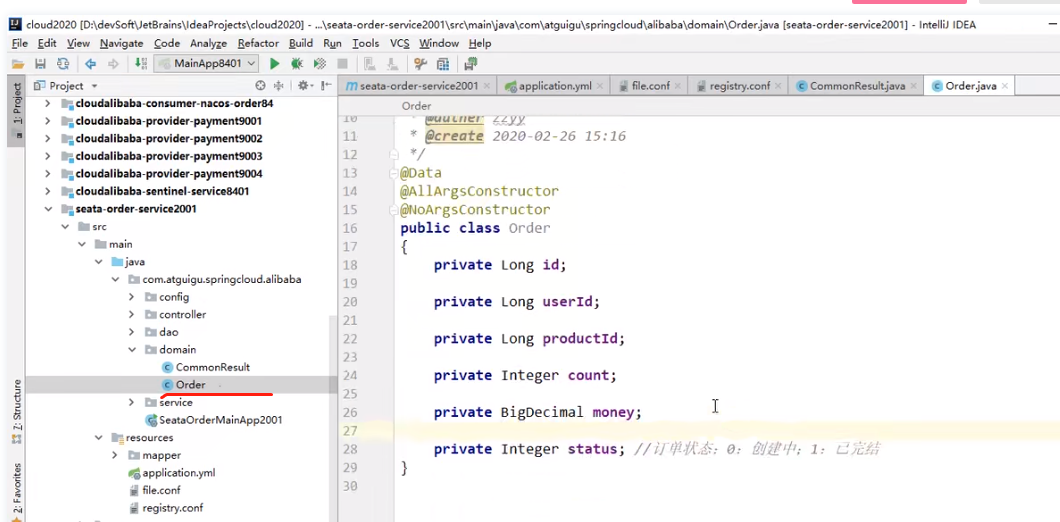
Task: Open the Navigate menu
Action: pyautogui.click(x=122, y=43)
